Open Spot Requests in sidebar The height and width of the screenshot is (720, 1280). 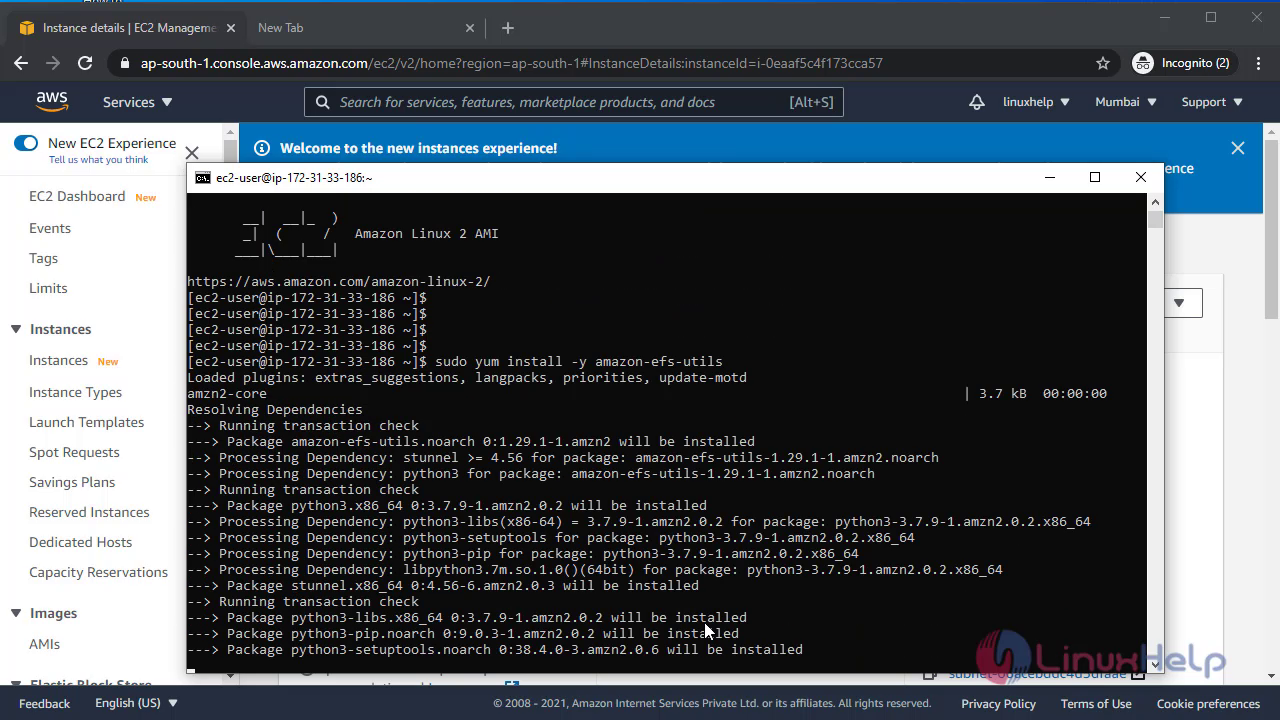74,452
